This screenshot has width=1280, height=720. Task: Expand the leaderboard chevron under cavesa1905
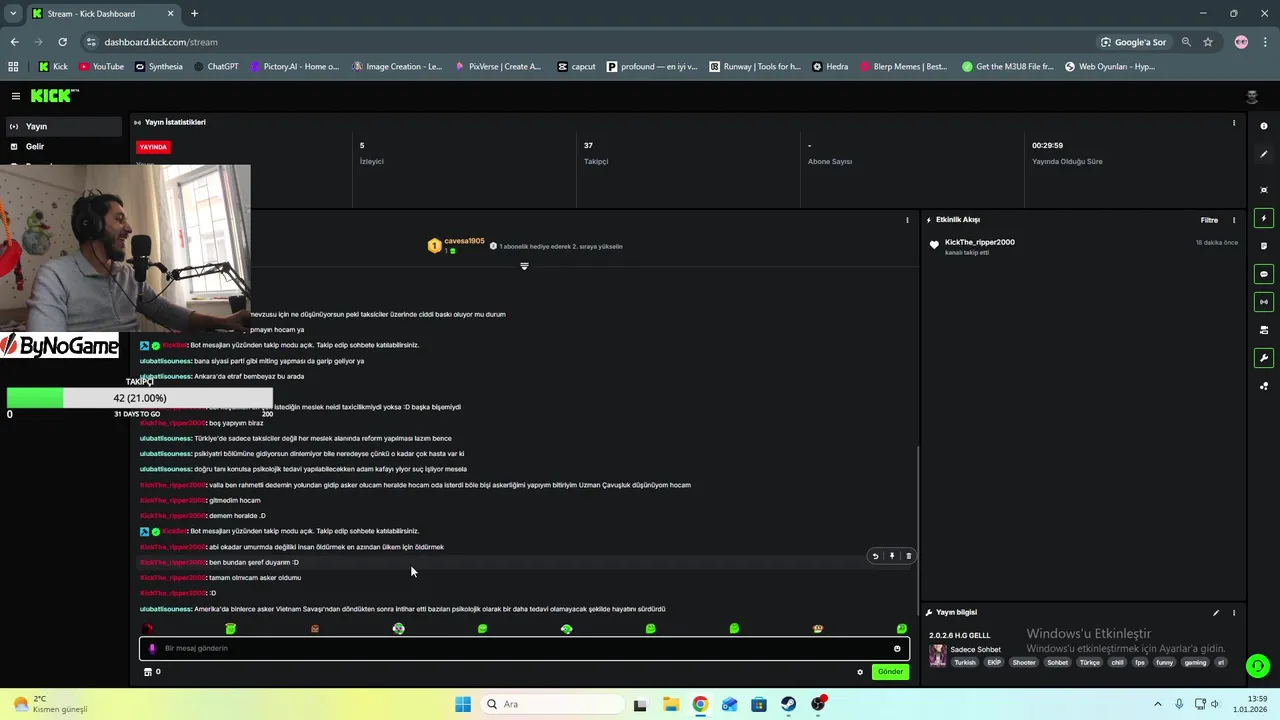pos(524,266)
